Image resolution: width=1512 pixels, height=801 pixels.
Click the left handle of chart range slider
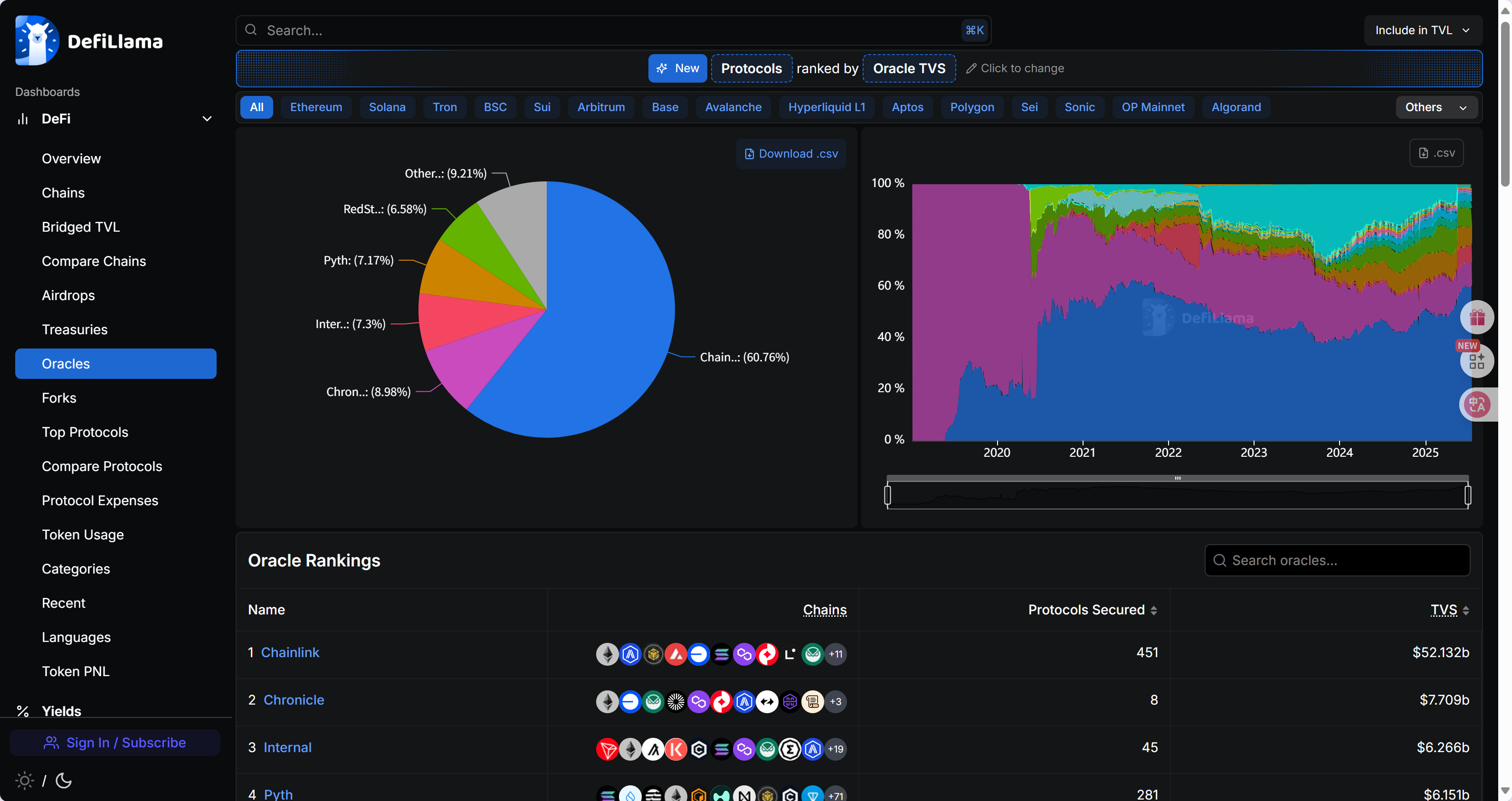[x=887, y=495]
